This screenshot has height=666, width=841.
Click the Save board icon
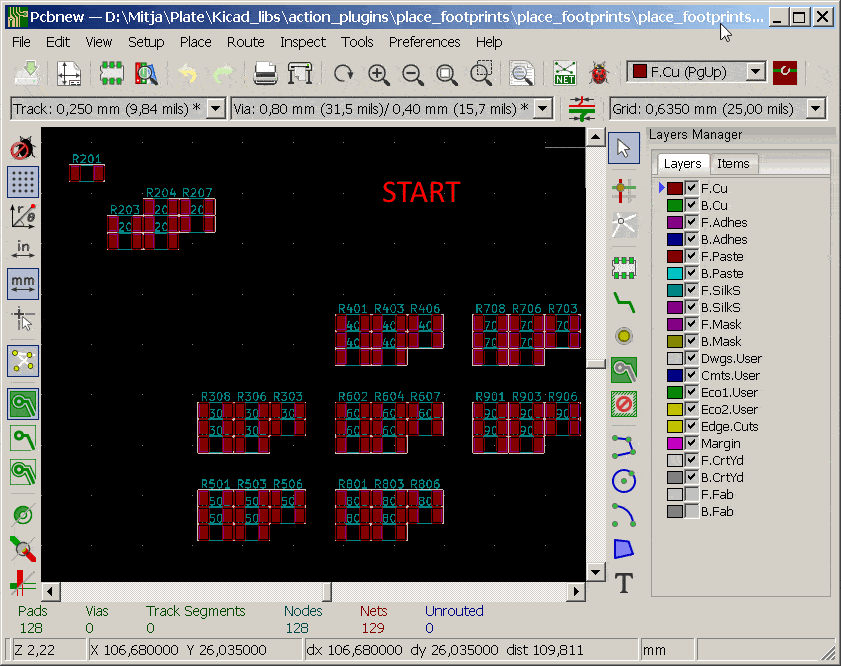click(27, 72)
